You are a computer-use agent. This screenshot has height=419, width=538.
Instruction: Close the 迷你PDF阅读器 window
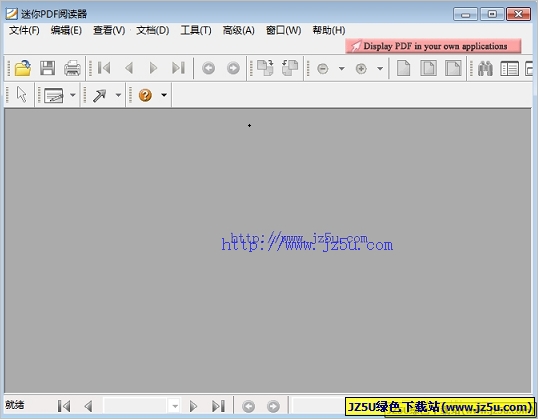click(x=518, y=14)
